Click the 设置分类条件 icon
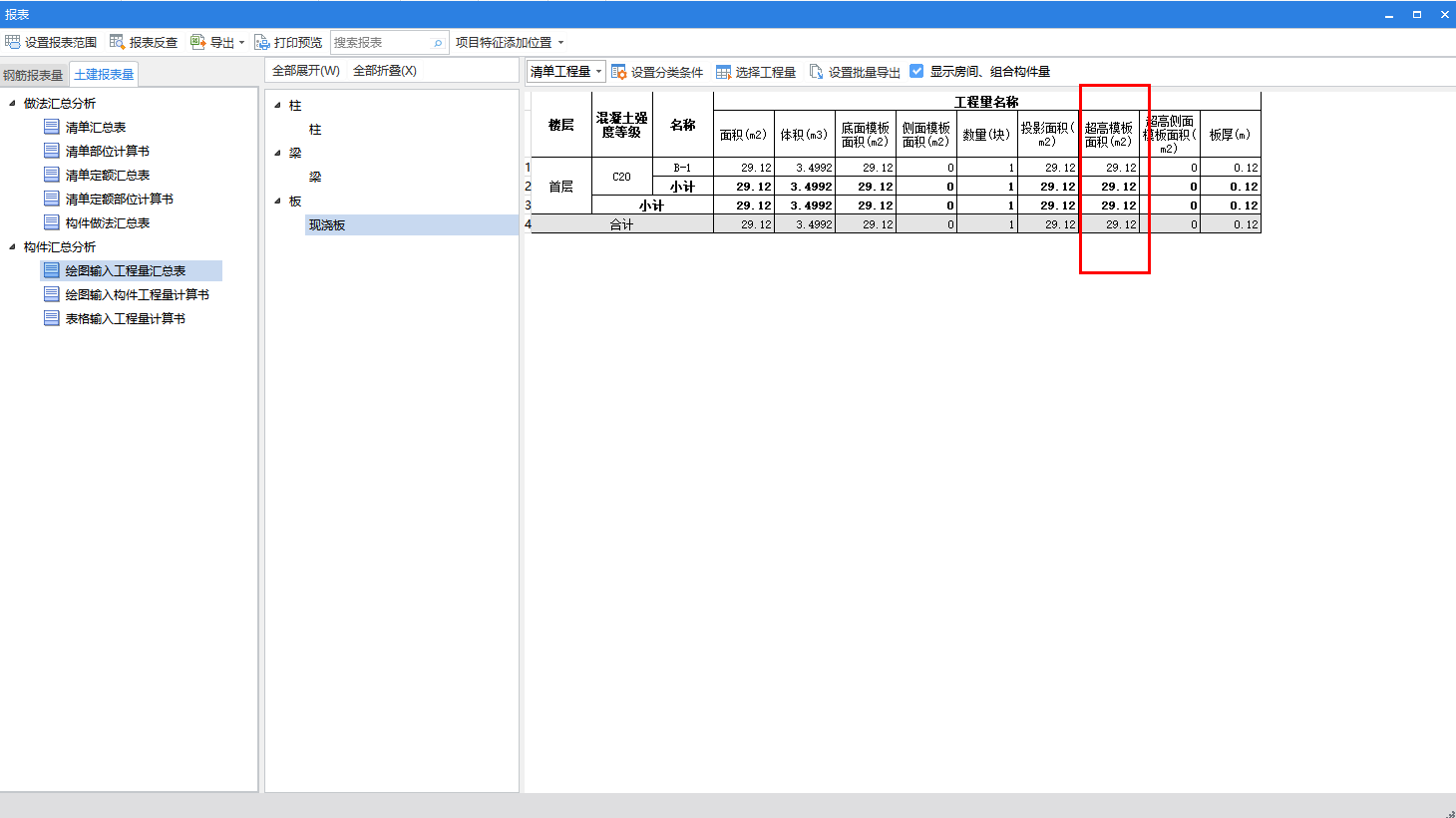Screen dimensions: 1456x818 [x=618, y=72]
